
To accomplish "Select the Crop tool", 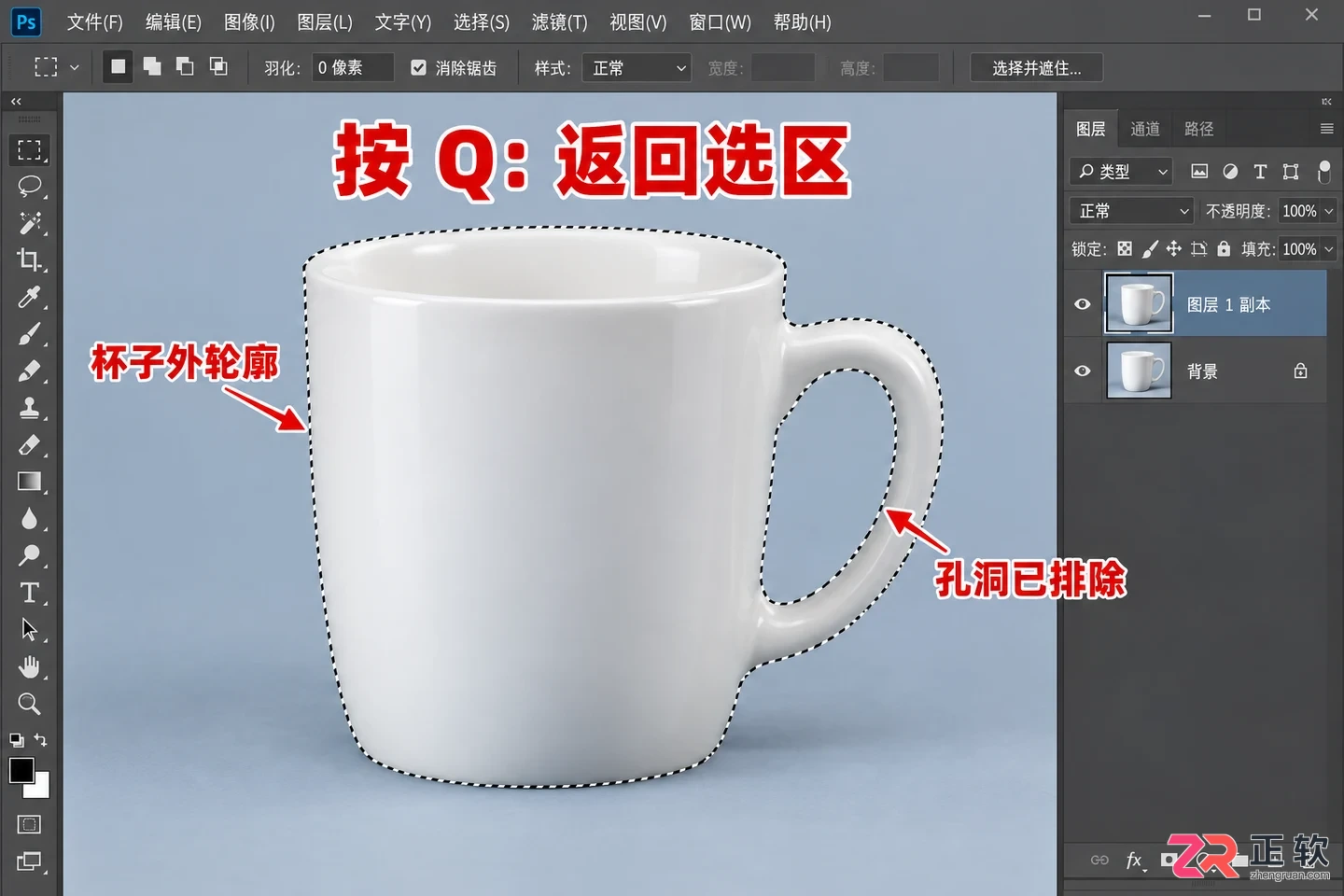I will 30,259.
